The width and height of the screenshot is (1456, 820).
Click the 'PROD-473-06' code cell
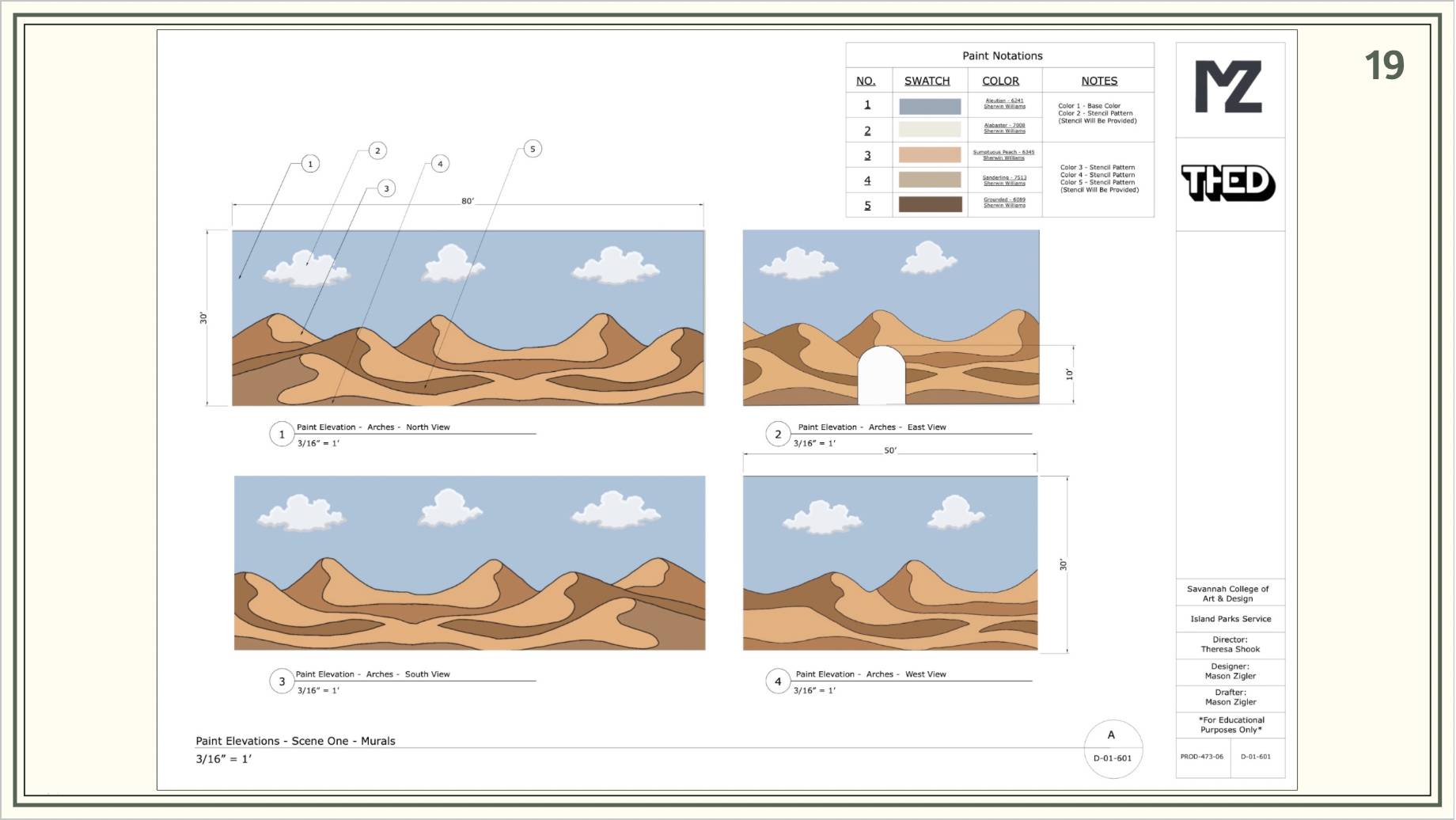pos(1202,757)
